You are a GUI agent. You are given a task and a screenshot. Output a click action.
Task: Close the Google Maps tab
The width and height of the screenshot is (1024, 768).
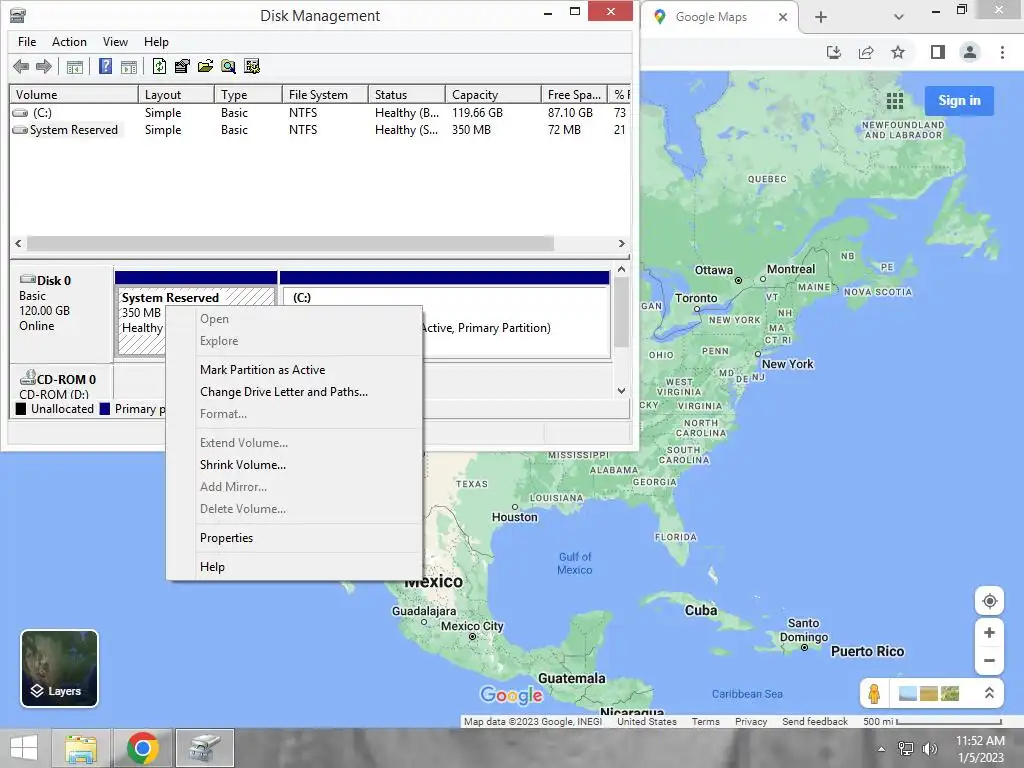tap(783, 17)
